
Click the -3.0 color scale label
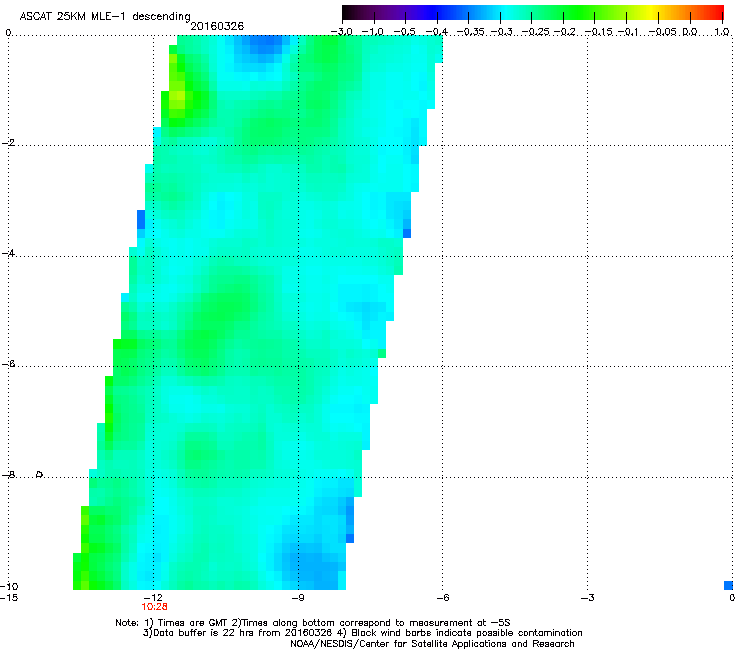tap(341, 32)
